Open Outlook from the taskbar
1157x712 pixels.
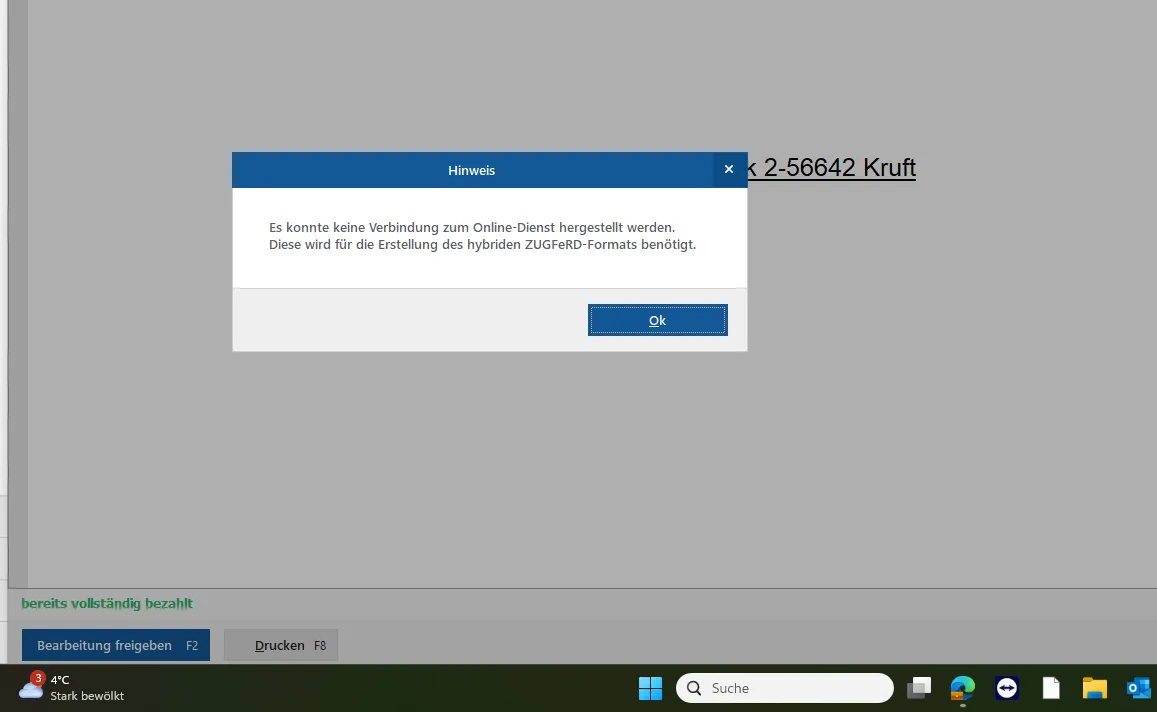coord(1138,688)
